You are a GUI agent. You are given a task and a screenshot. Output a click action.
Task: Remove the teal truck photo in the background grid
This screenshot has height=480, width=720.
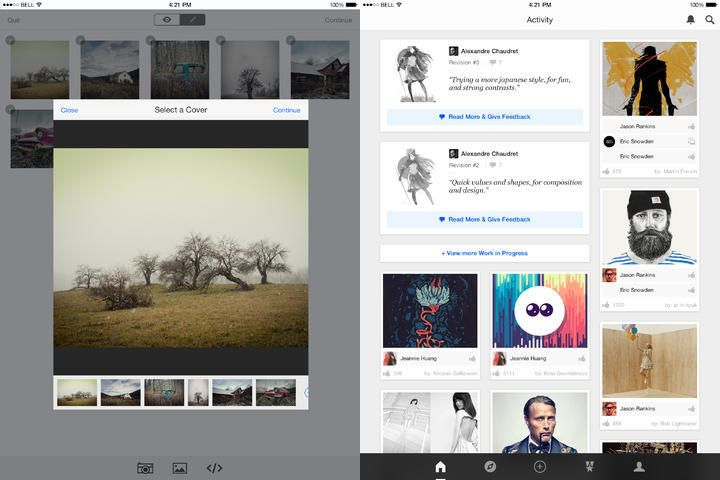[150, 40]
